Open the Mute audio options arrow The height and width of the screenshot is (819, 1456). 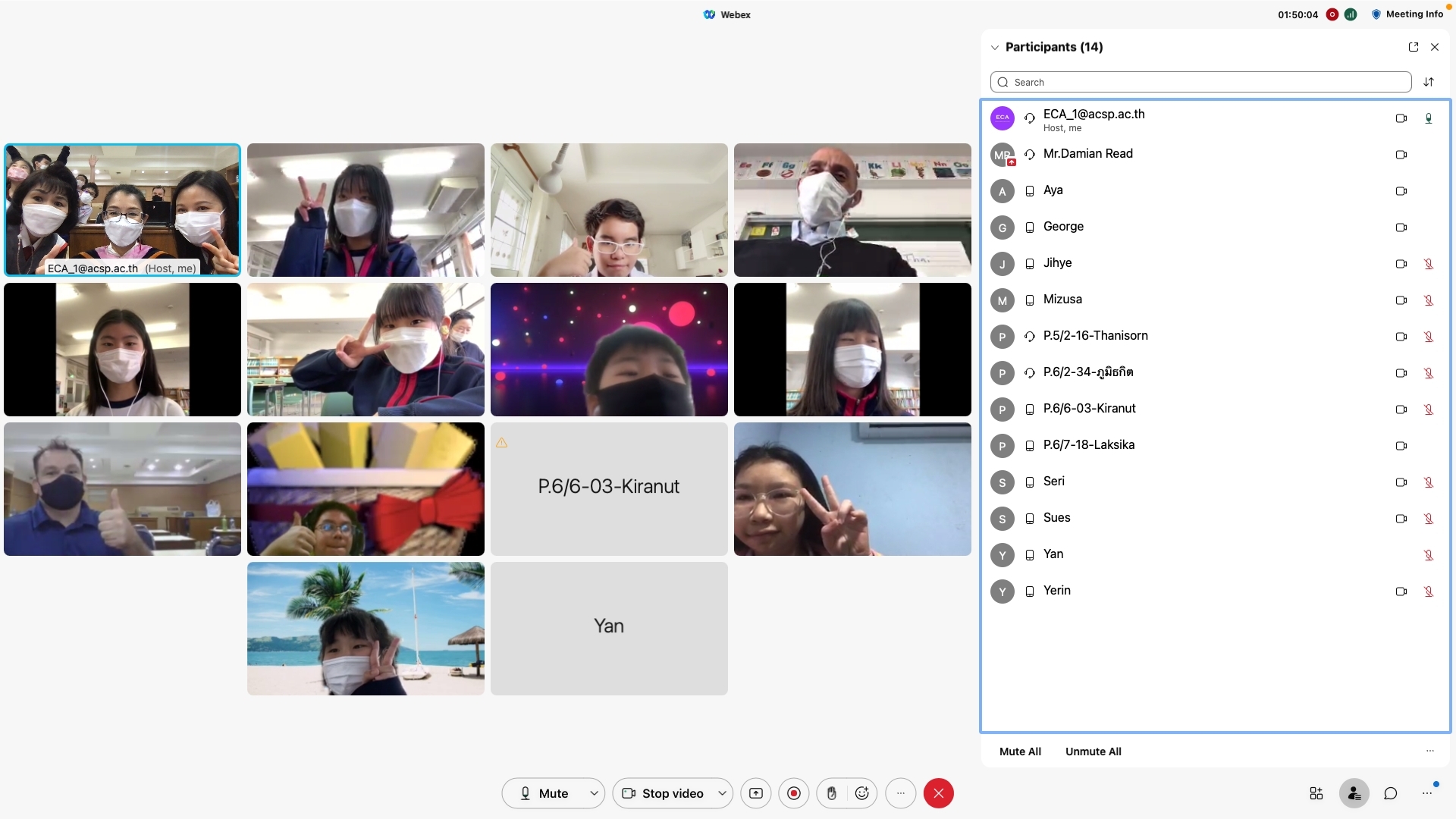[x=594, y=793]
